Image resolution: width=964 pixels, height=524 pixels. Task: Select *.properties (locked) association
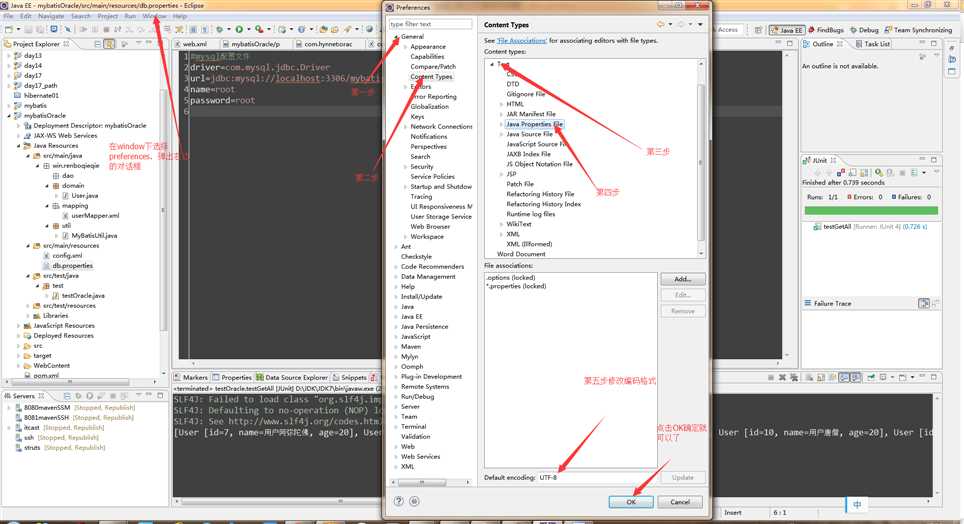pos(516,286)
